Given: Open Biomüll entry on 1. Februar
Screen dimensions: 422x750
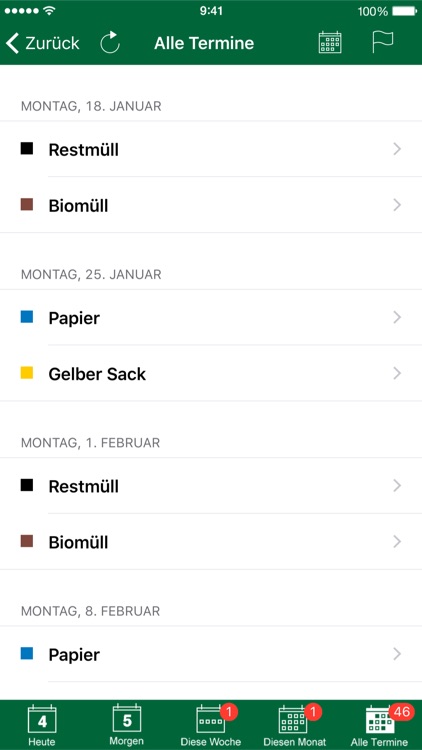Looking at the screenshot, I should [211, 542].
